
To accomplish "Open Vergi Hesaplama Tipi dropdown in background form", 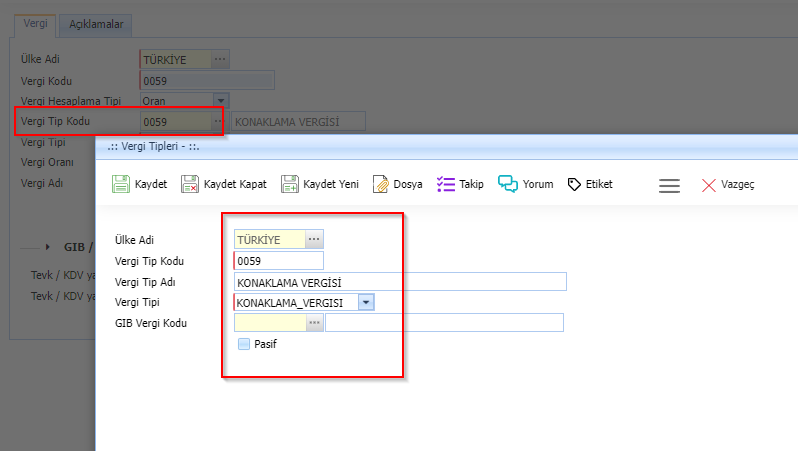I will (x=220, y=101).
